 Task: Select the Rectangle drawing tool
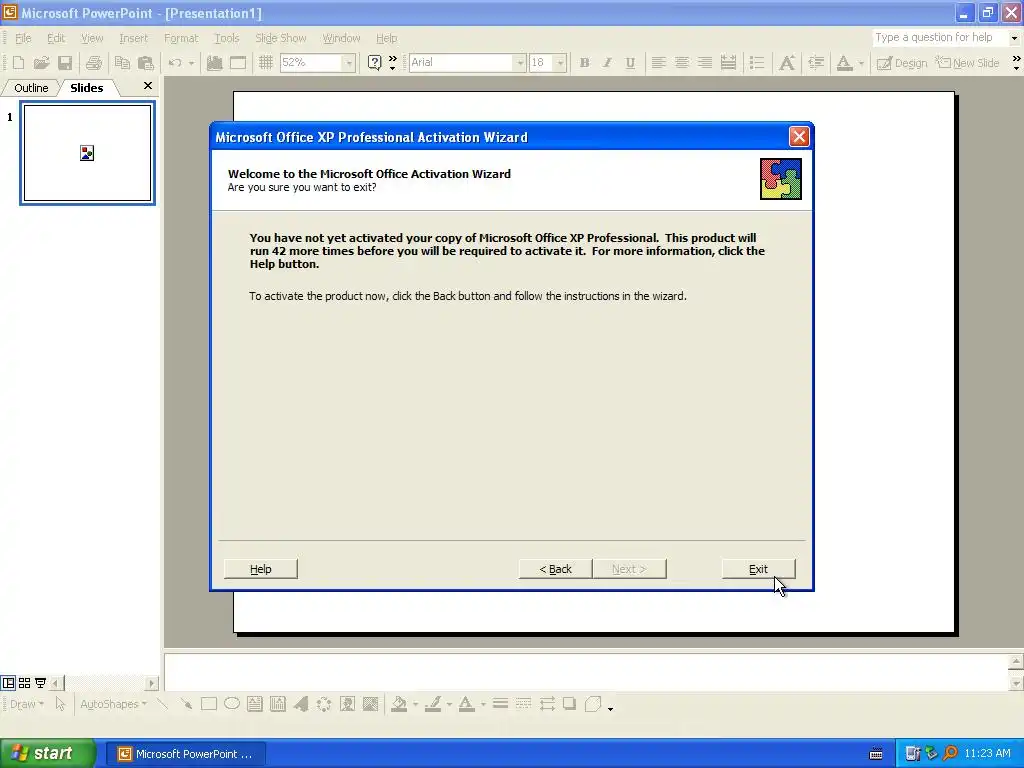(x=209, y=704)
